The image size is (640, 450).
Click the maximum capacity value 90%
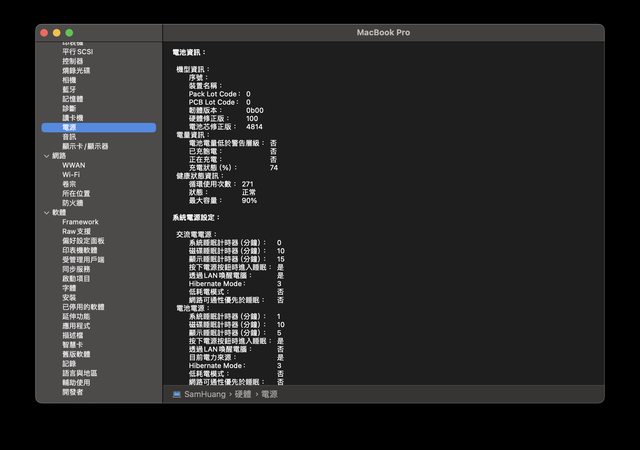(249, 200)
